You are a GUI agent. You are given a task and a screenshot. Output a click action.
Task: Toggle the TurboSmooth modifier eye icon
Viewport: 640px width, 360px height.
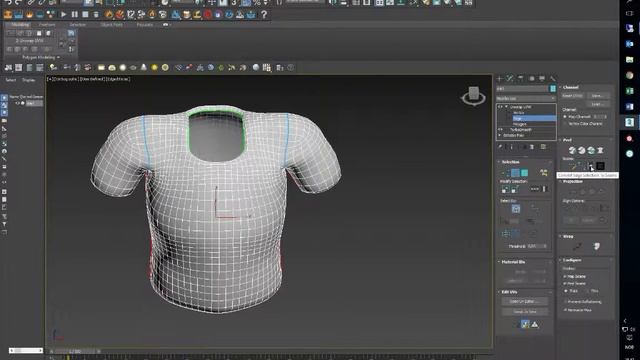pos(500,129)
